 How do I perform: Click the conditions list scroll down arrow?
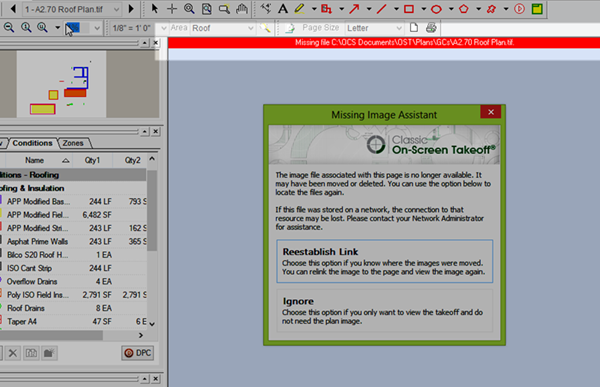coord(152,324)
